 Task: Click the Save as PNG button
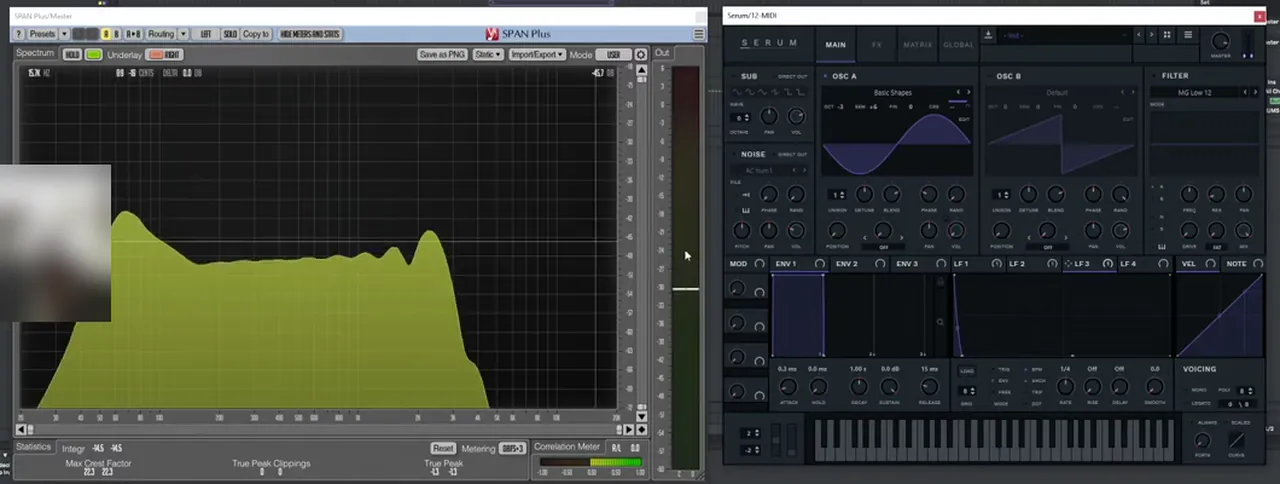pos(442,54)
